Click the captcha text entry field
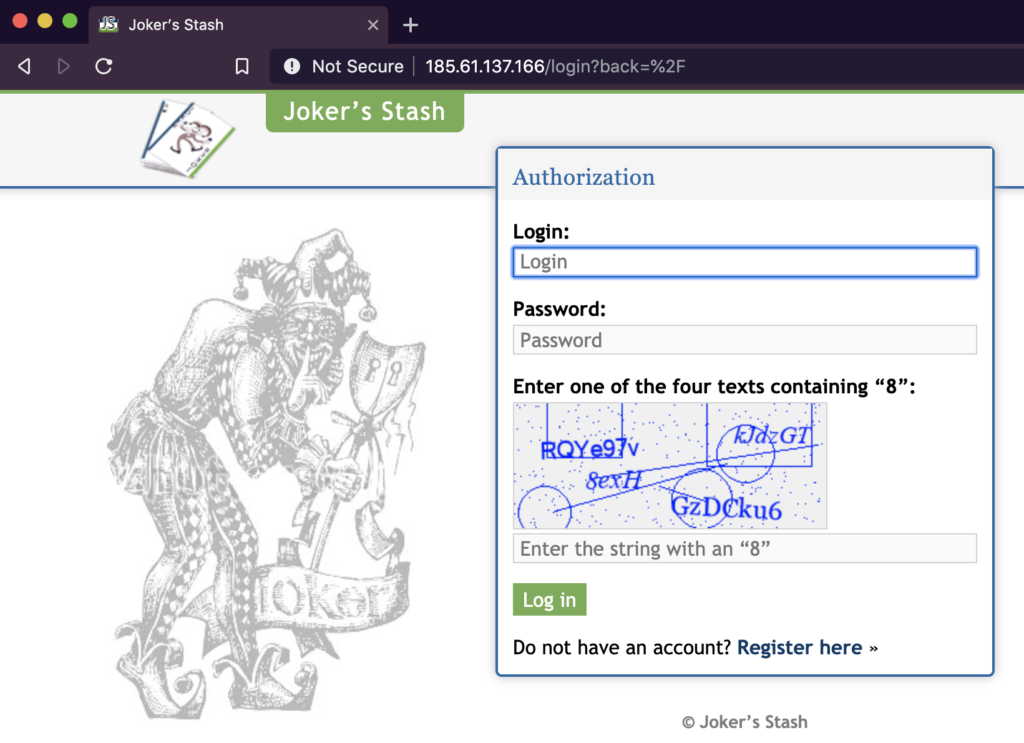The image size is (1024, 743). pyautogui.click(x=744, y=549)
